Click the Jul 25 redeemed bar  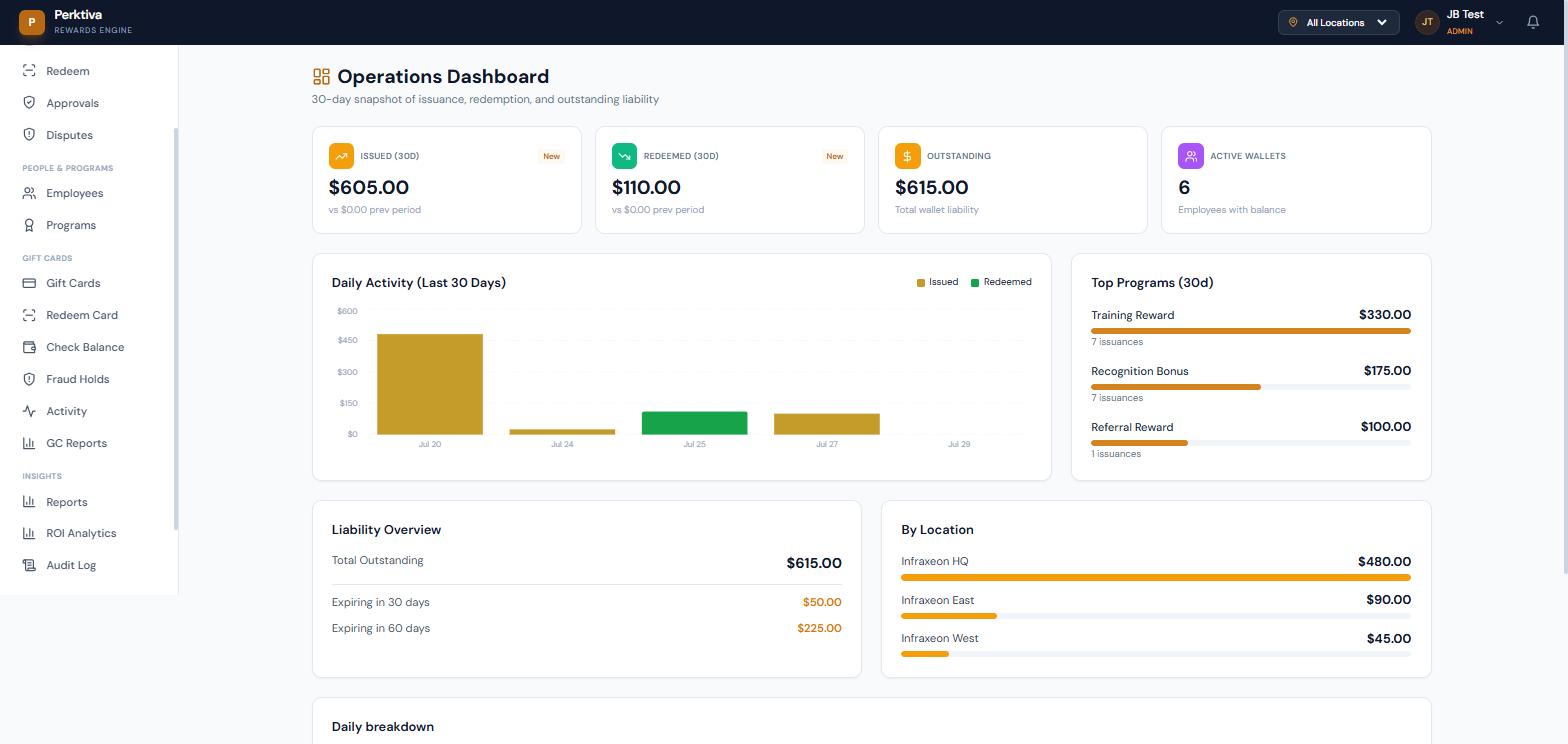point(694,423)
